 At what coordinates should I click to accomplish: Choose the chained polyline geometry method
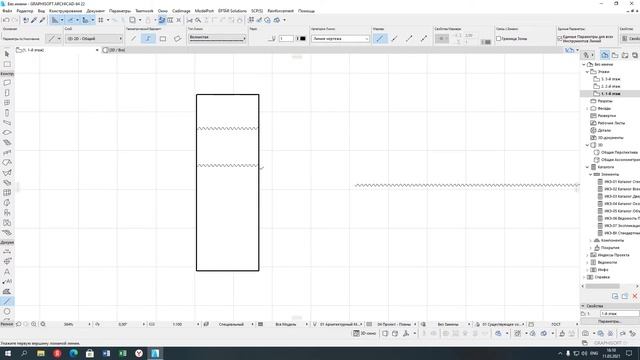[148, 38]
